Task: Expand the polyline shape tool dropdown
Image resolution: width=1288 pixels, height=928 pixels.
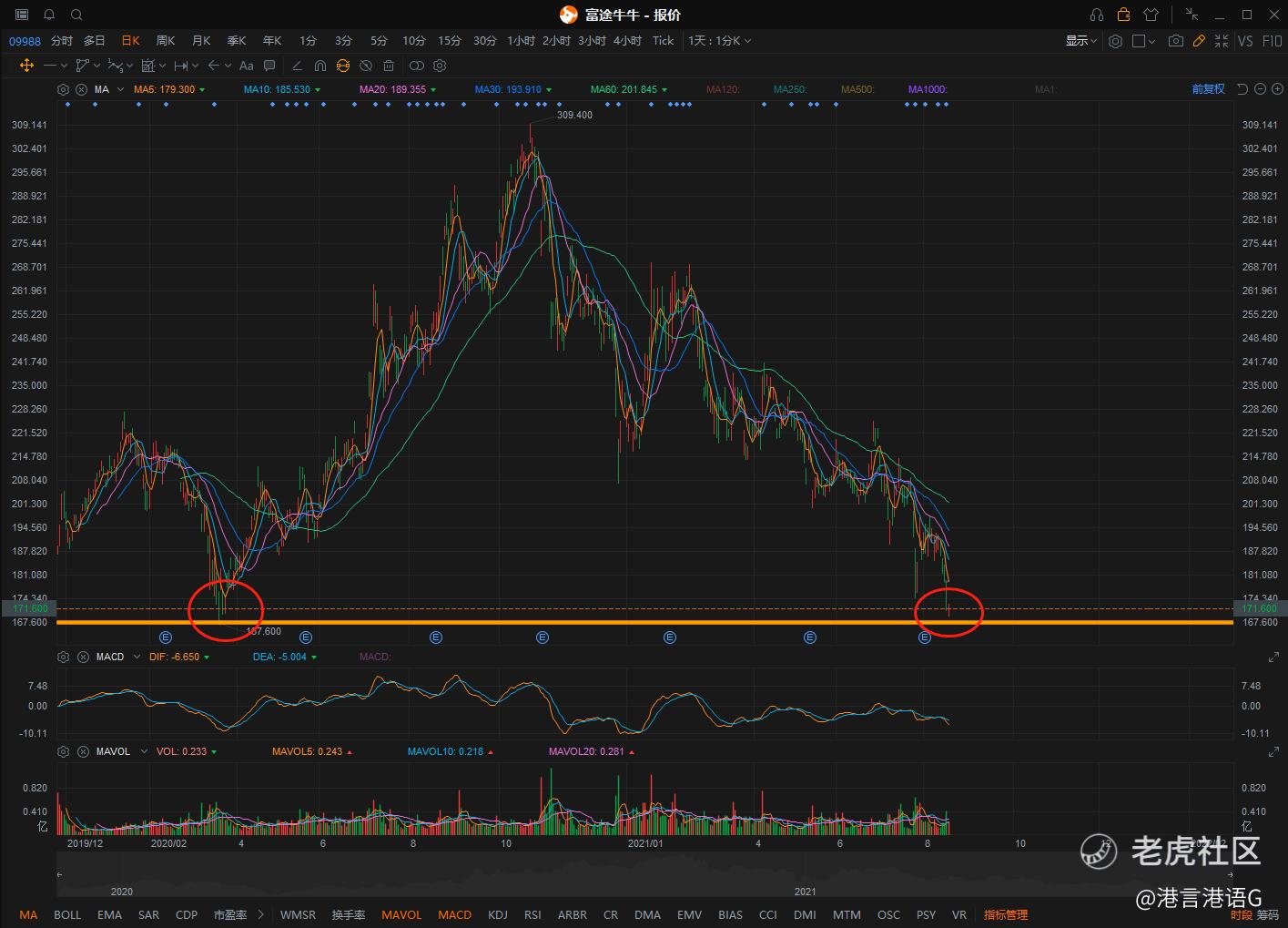Action: pyautogui.click(x=96, y=66)
